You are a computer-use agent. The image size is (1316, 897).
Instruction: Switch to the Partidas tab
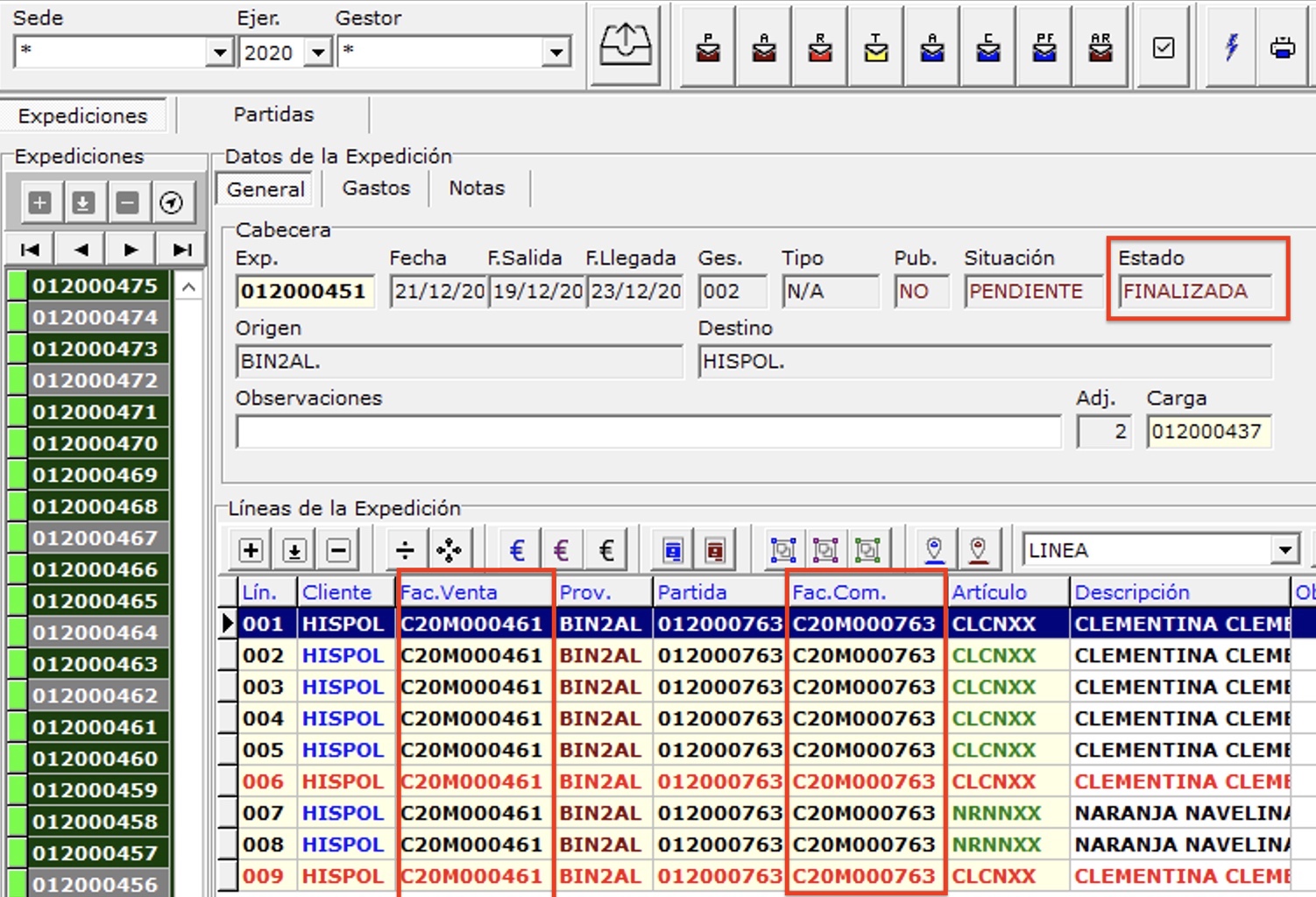(273, 115)
